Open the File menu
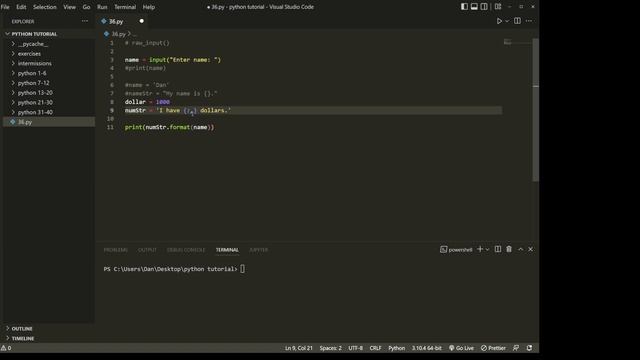The height and width of the screenshot is (360, 640). (5, 7)
